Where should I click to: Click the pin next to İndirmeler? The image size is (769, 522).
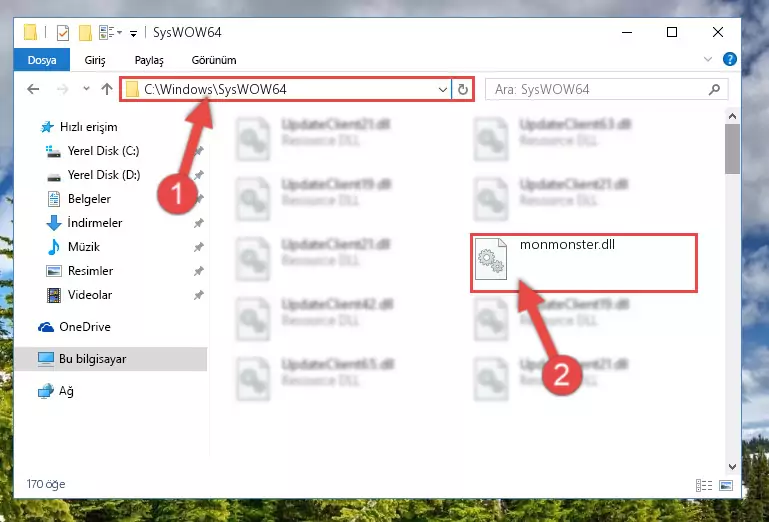[x=199, y=223]
